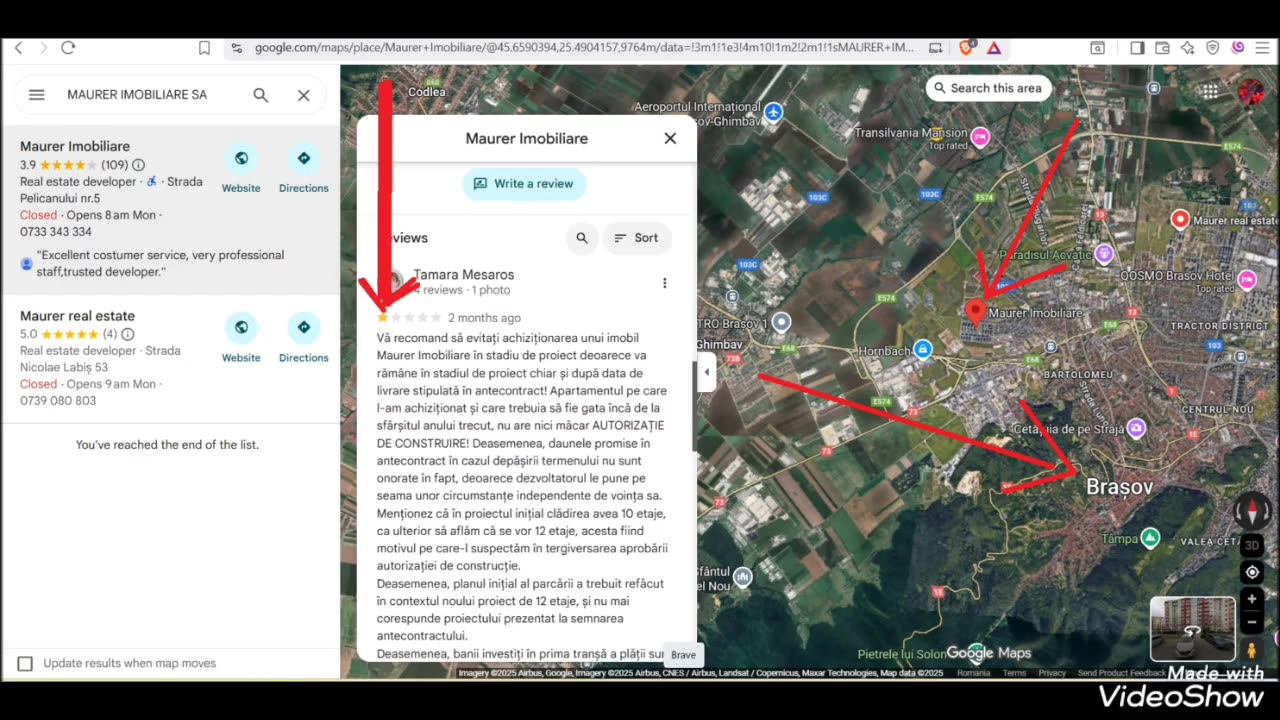Viewport: 1280px width, 720px height.
Task: Clear the Maps search with the X
Action: coord(304,95)
